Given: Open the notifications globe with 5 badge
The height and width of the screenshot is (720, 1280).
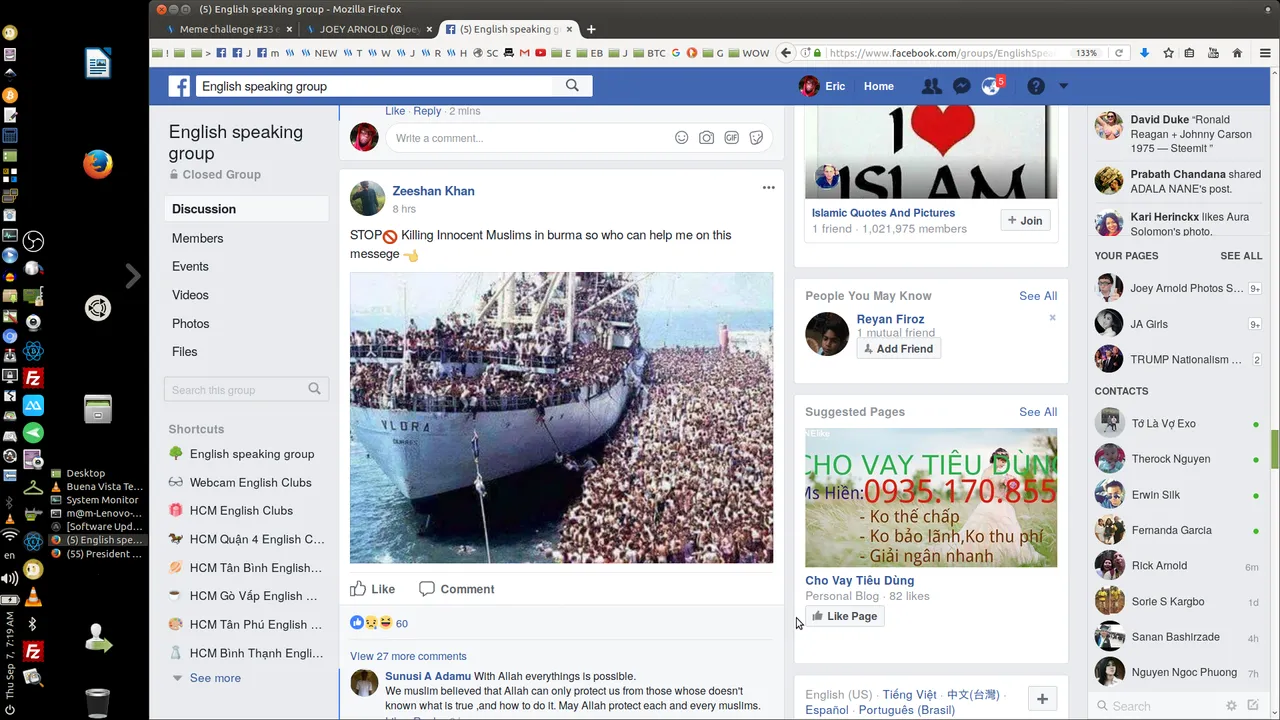Looking at the screenshot, I should [x=991, y=86].
